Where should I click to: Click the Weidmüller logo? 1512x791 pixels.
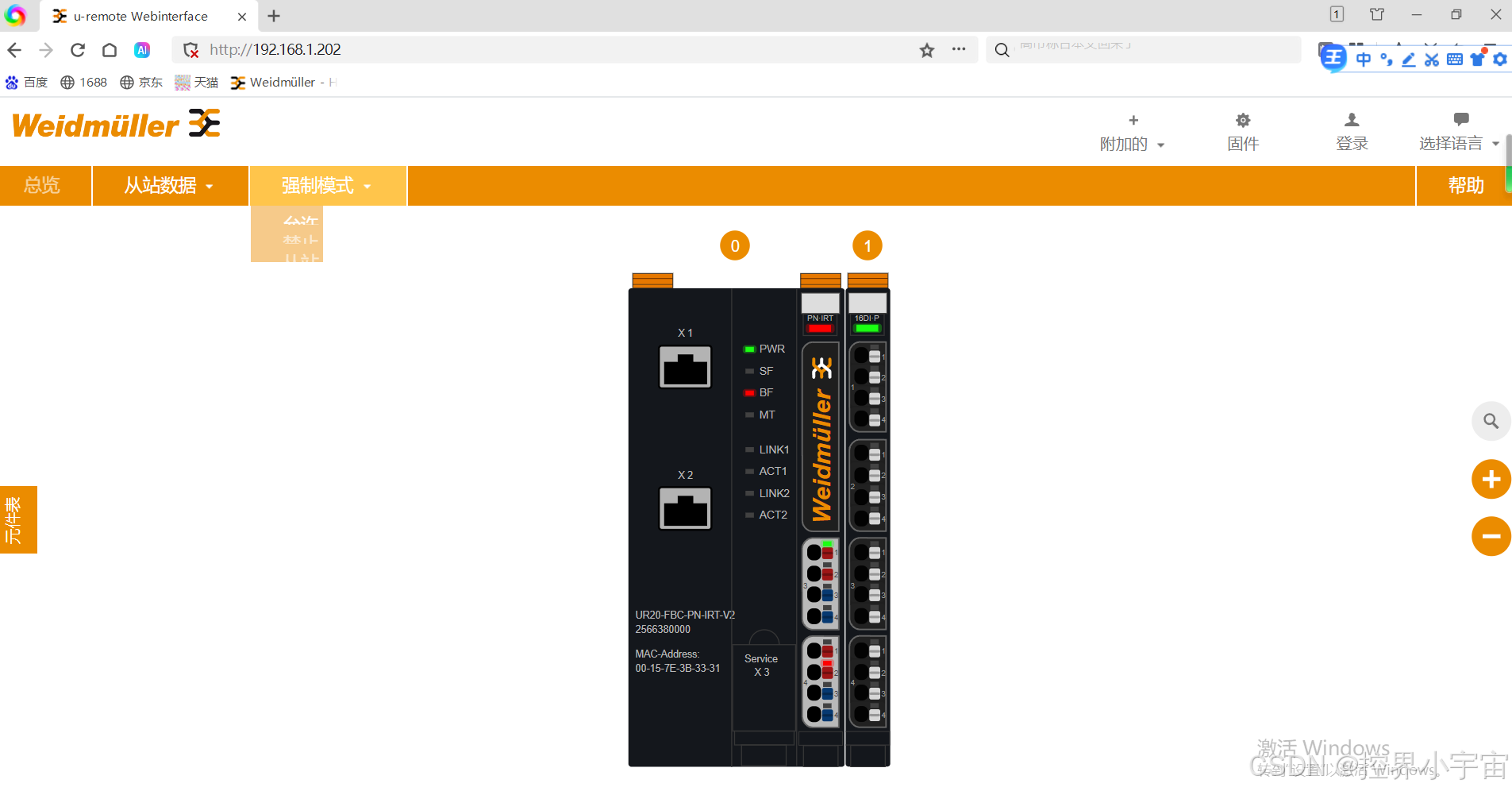(116, 125)
